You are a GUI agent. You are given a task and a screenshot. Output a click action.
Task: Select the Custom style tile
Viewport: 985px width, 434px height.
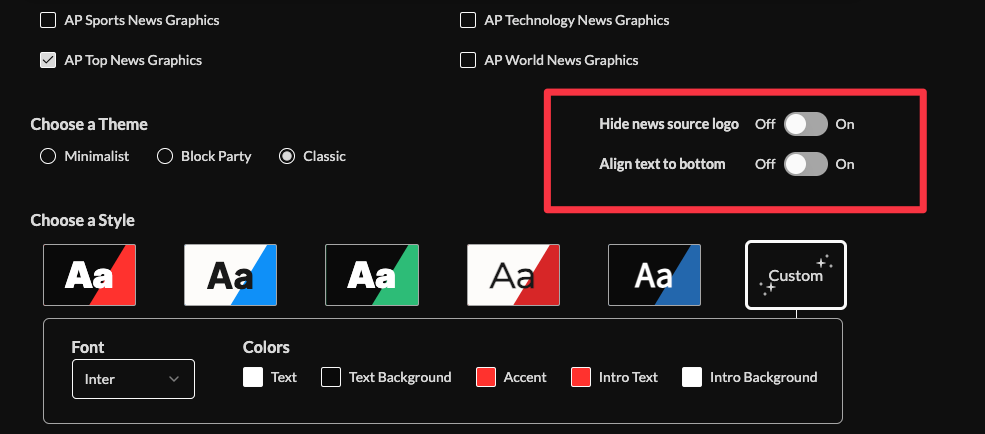pyautogui.click(x=796, y=275)
